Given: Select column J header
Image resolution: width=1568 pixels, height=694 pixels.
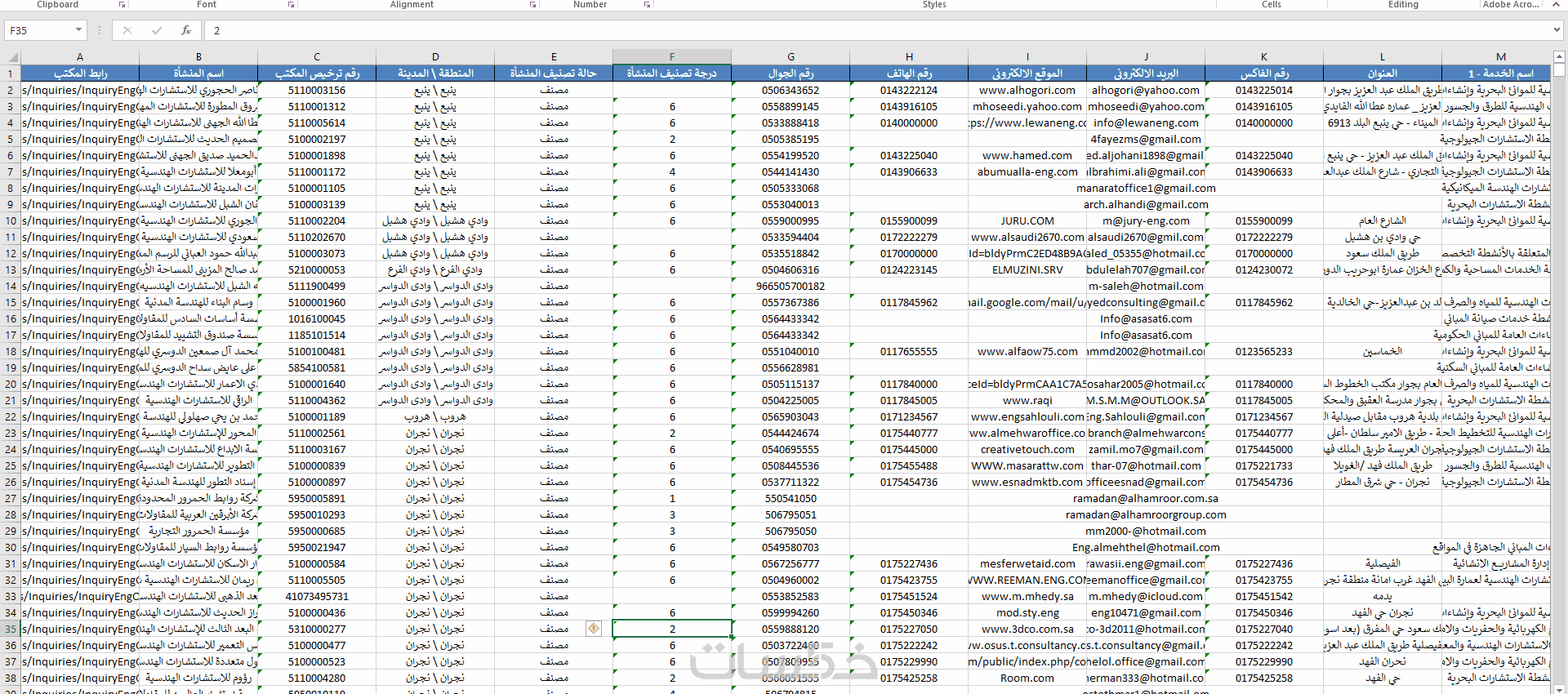Looking at the screenshot, I should pos(1146,57).
